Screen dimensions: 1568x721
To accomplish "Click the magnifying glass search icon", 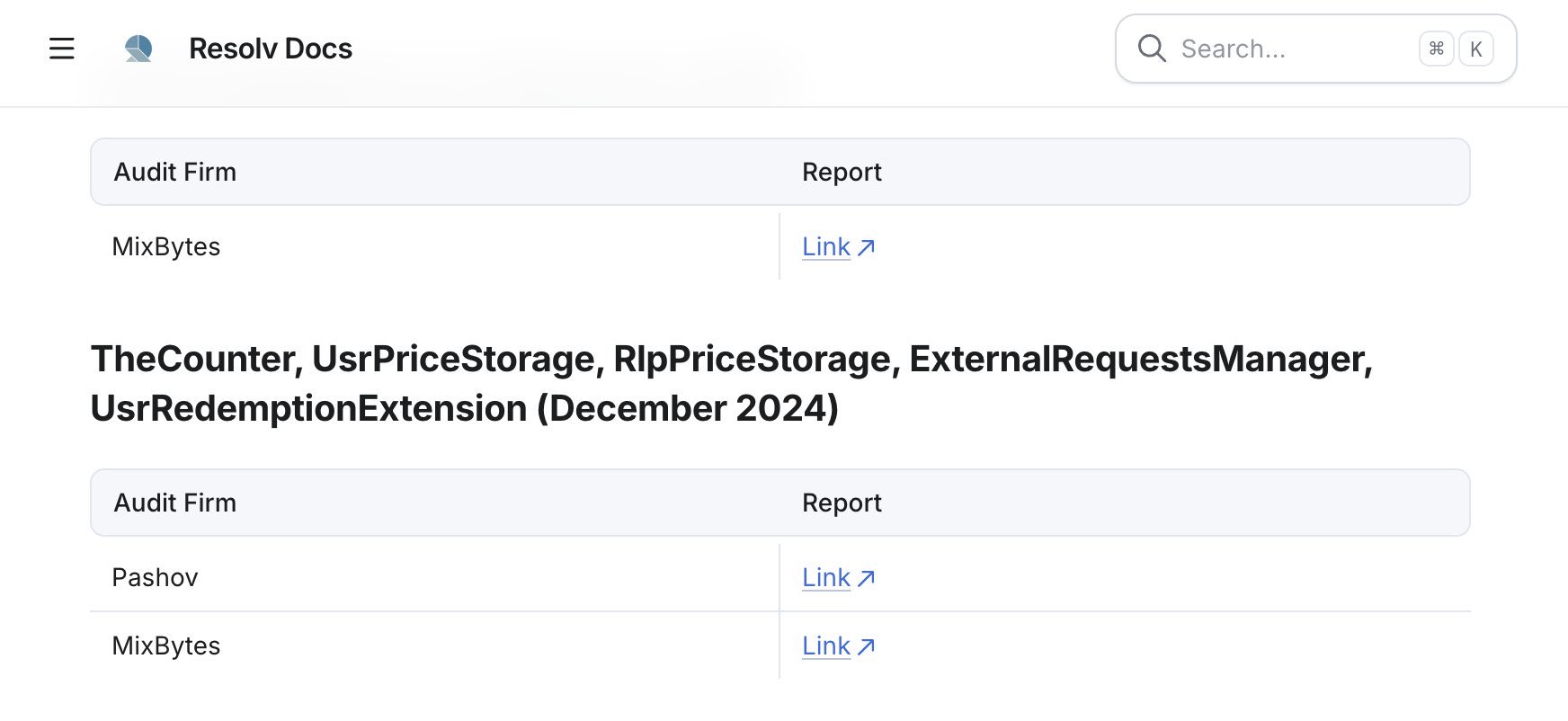I will point(1152,49).
